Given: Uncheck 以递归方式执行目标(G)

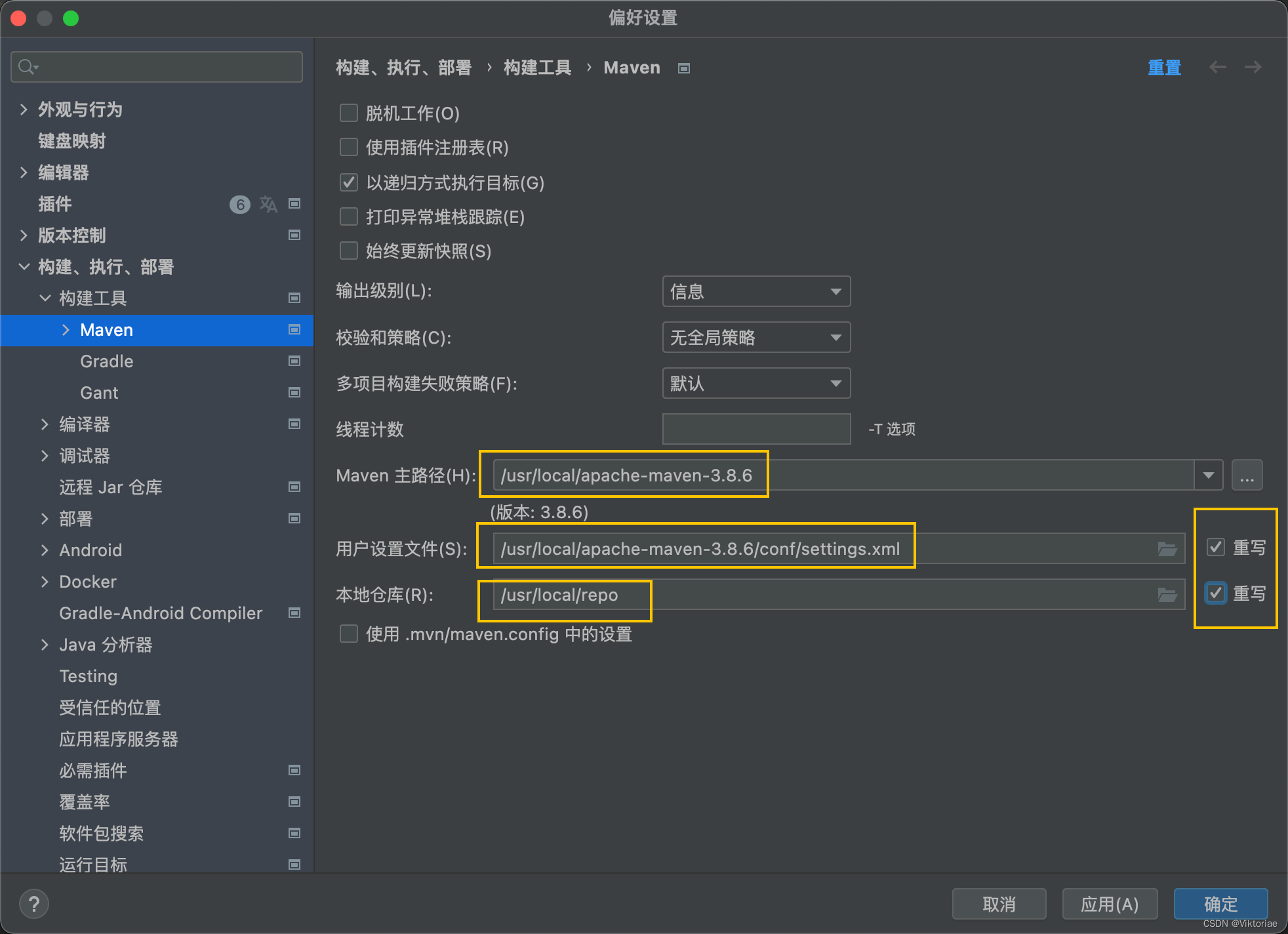Looking at the screenshot, I should click(349, 182).
